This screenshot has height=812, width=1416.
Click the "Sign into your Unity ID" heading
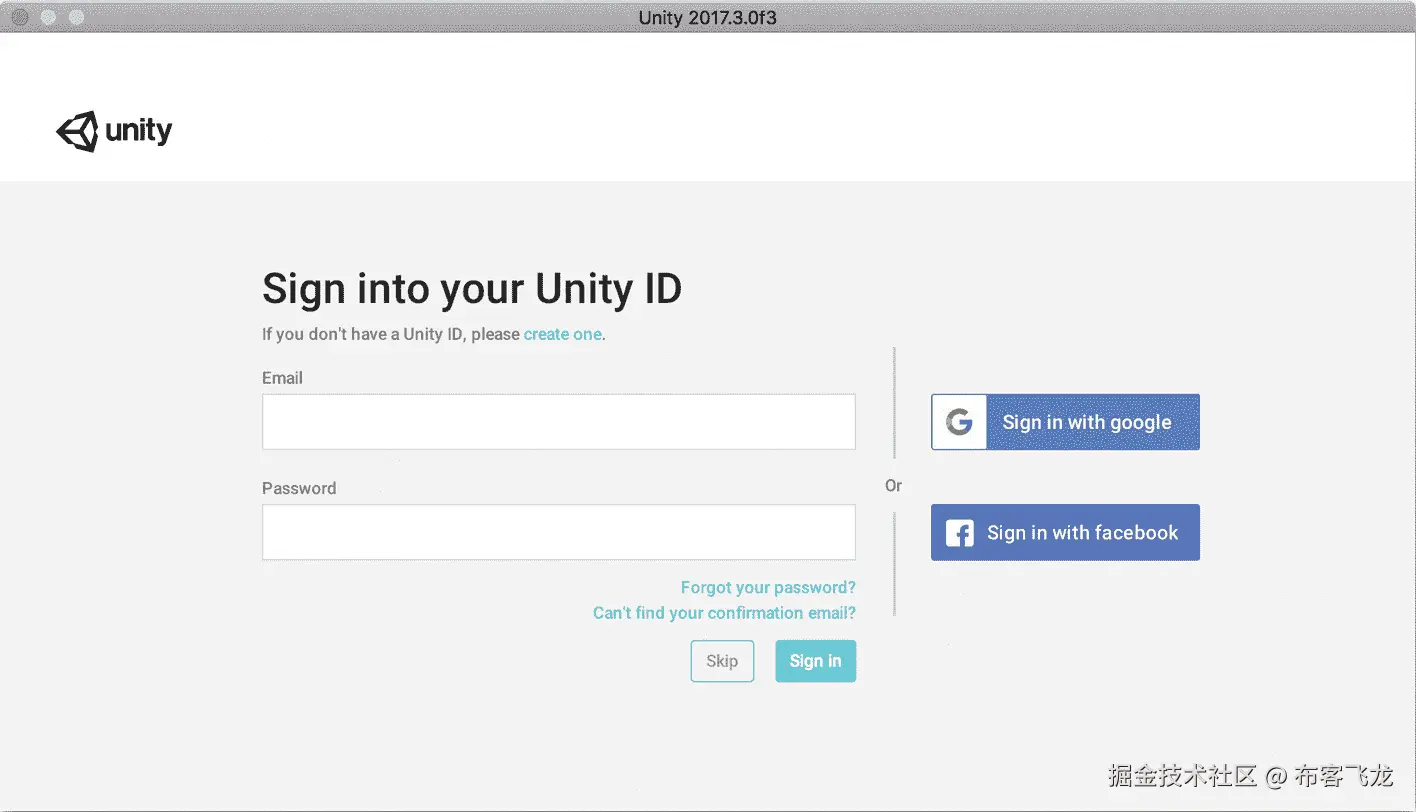point(471,289)
